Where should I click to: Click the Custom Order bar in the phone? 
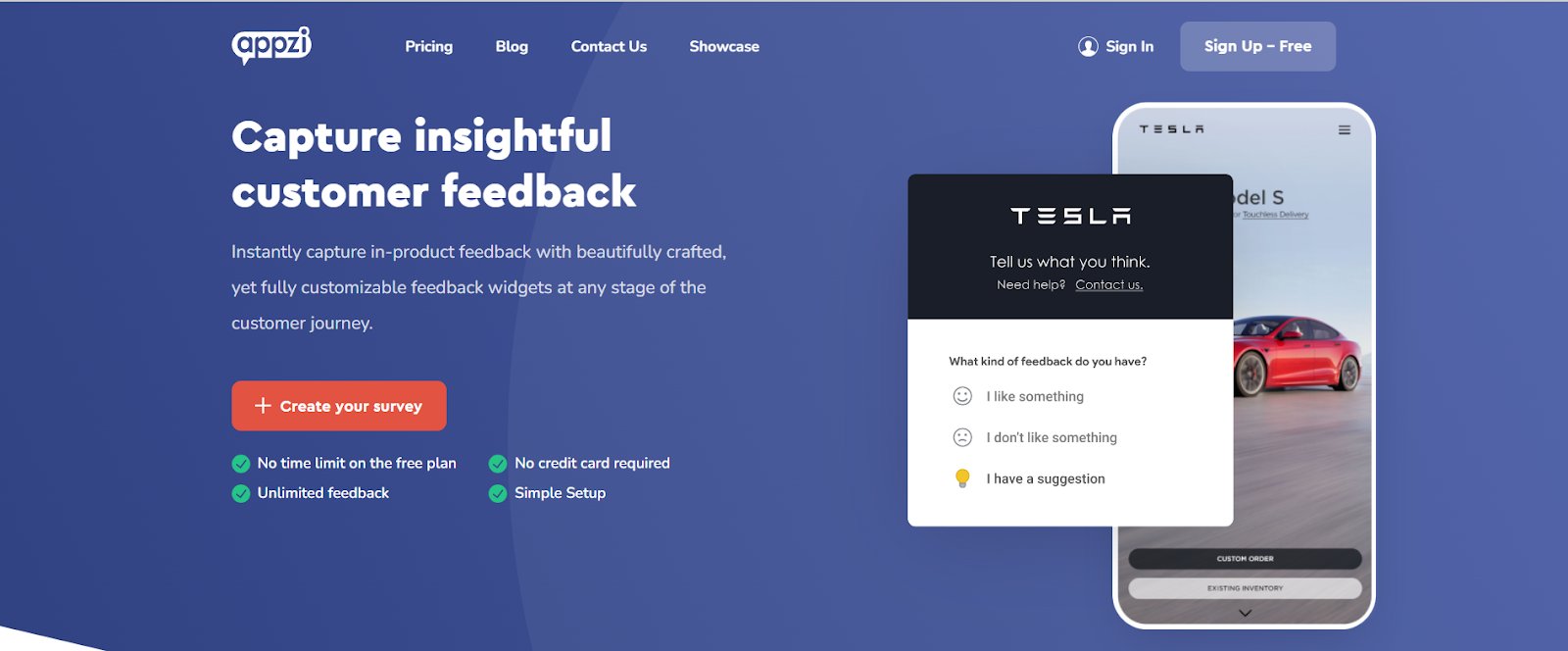(1245, 559)
